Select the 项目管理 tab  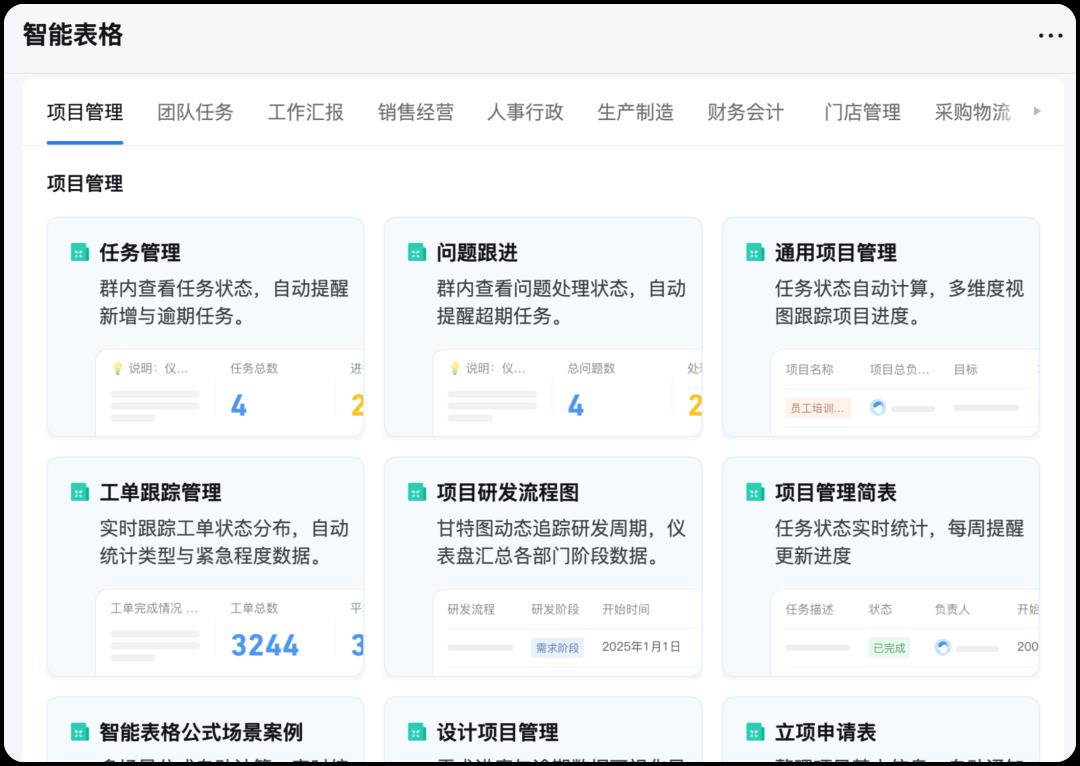pos(85,112)
